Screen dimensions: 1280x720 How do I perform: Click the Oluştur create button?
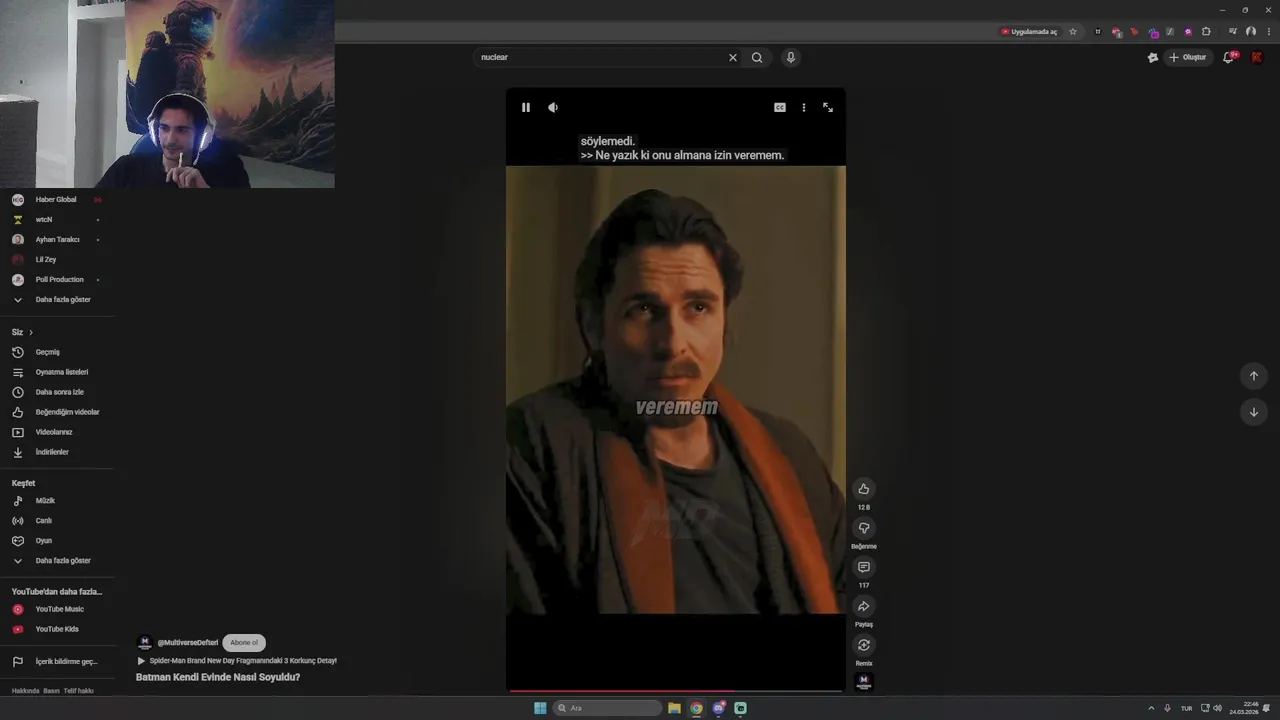pos(1188,58)
